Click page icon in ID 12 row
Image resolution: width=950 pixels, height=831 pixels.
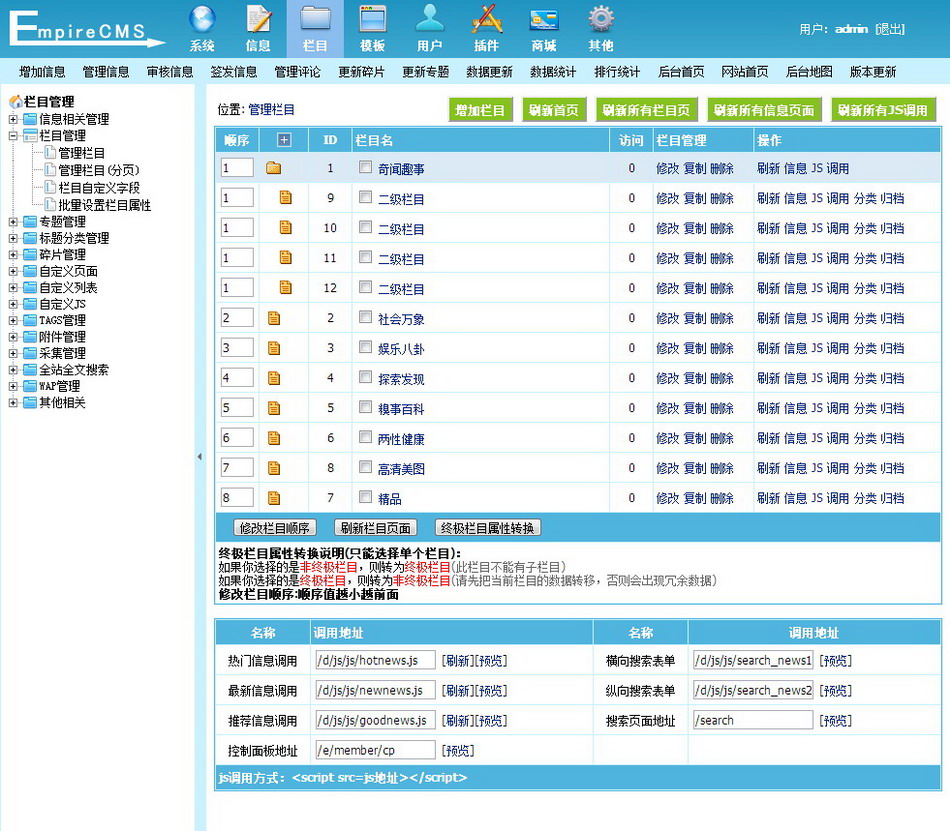pyautogui.click(x=285, y=288)
